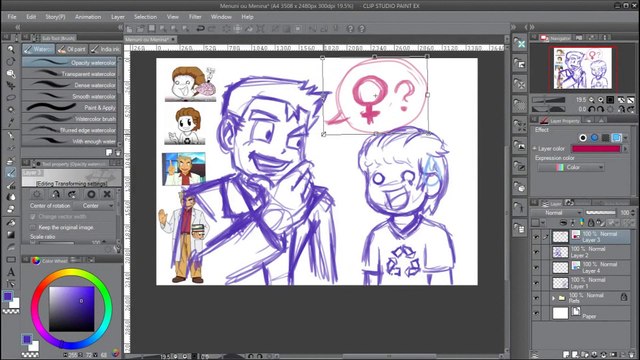The image size is (640, 360).
Task: Hide the Refs folder layer
Action: pos(536,298)
